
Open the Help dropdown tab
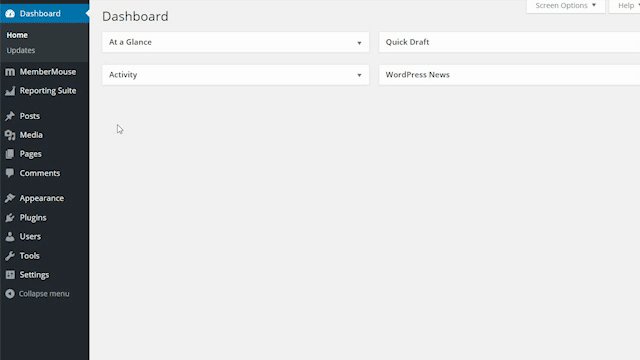pos(625,6)
